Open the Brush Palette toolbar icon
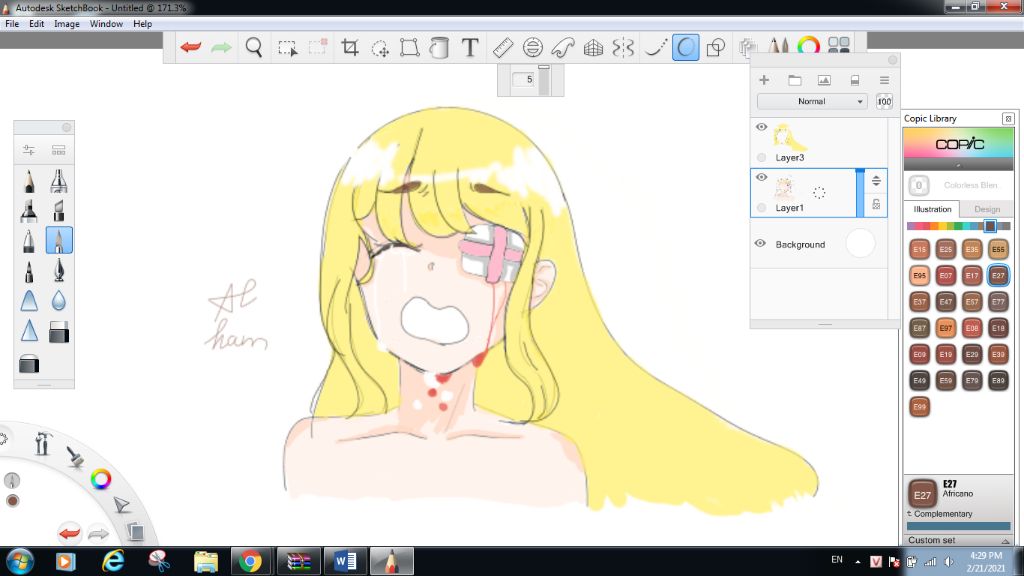The image size is (1024, 576). tap(778, 46)
